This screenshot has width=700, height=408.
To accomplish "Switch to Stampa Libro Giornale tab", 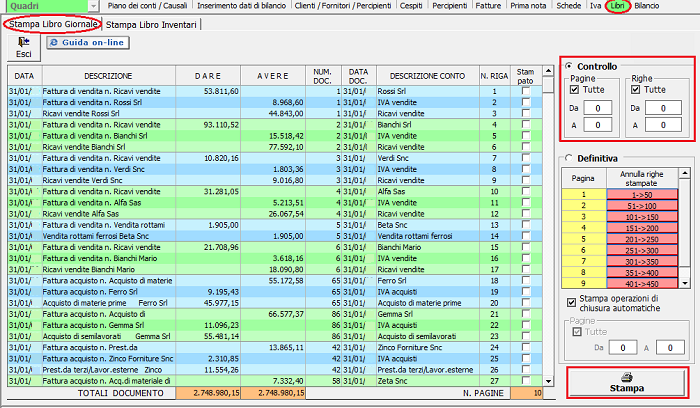I will click(x=53, y=24).
